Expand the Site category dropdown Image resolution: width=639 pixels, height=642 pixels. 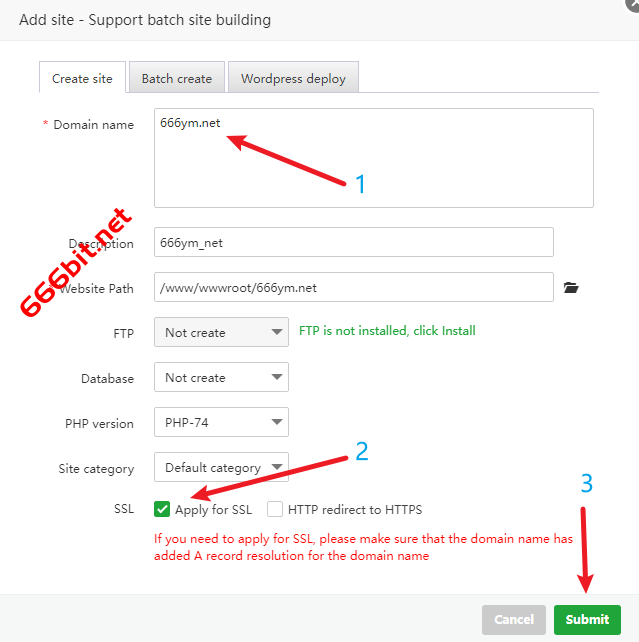coord(221,467)
